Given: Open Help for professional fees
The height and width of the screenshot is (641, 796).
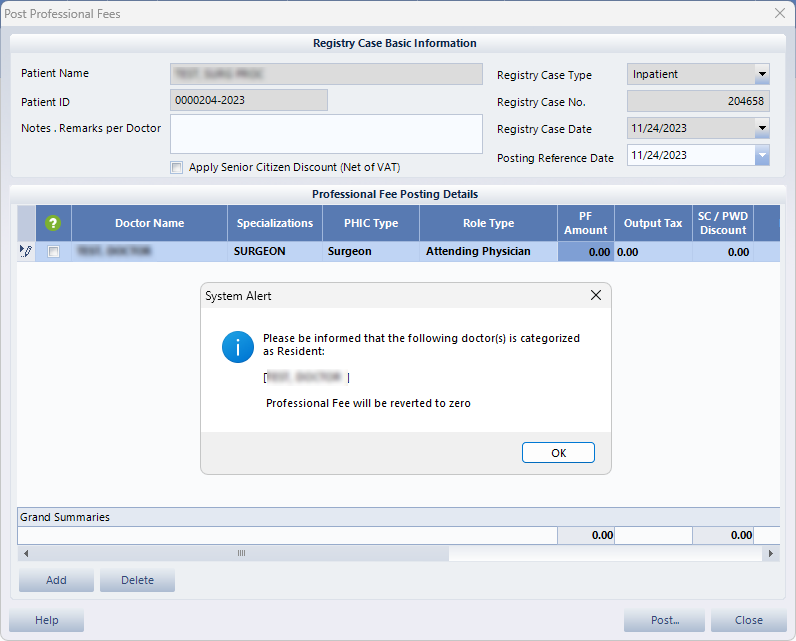Looking at the screenshot, I should coord(47,620).
